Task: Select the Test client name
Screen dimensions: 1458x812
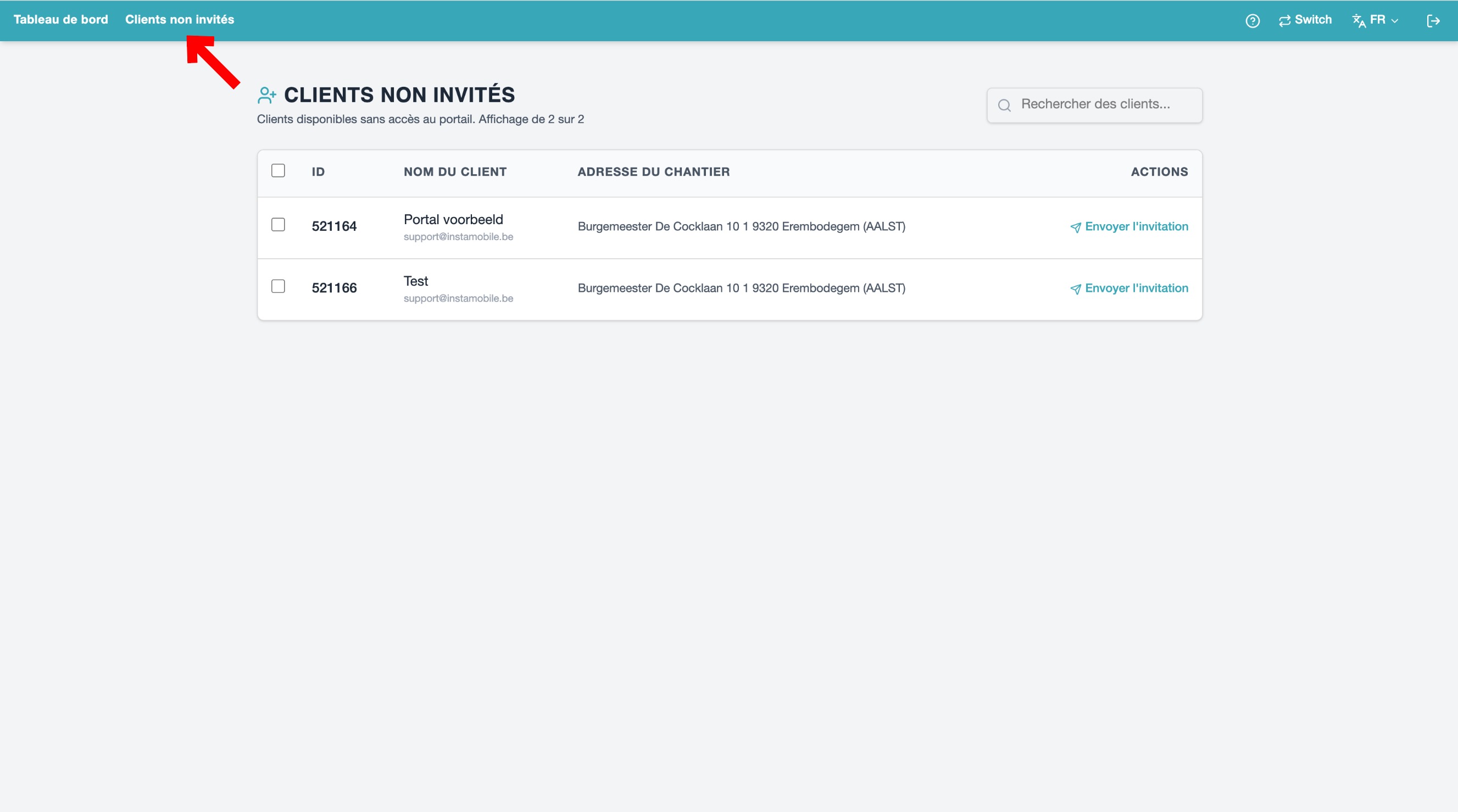Action: (416, 281)
